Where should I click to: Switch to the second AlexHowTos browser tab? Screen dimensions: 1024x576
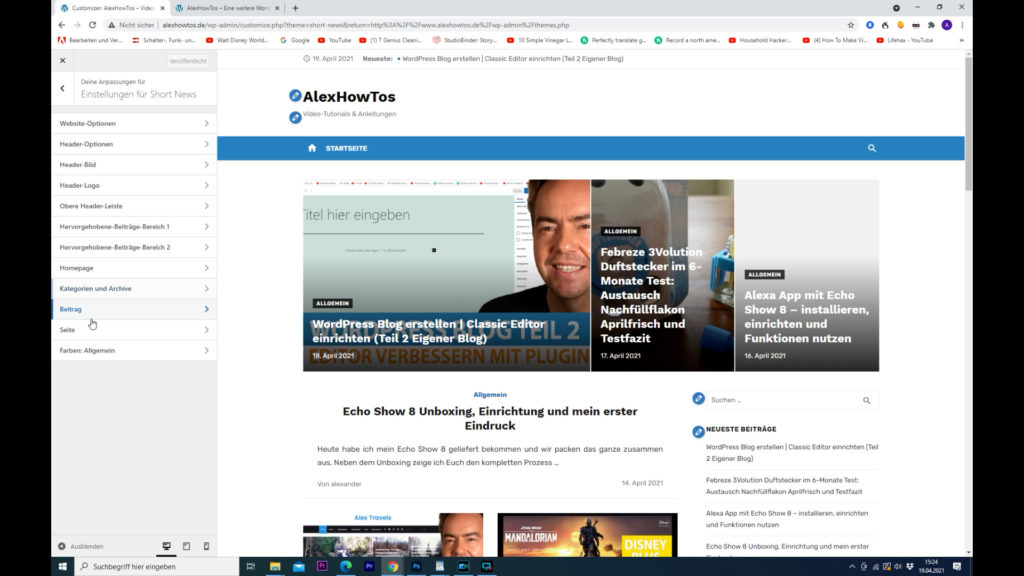click(x=227, y=8)
